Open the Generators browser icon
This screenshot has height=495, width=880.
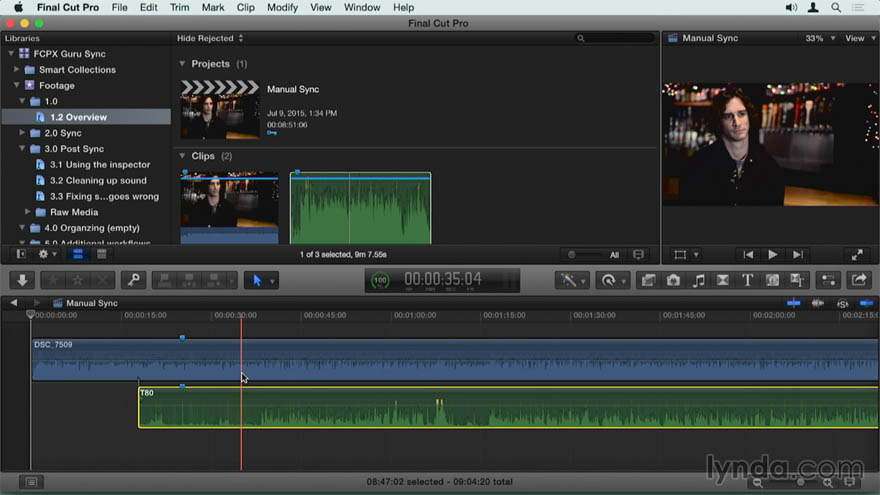click(772, 280)
